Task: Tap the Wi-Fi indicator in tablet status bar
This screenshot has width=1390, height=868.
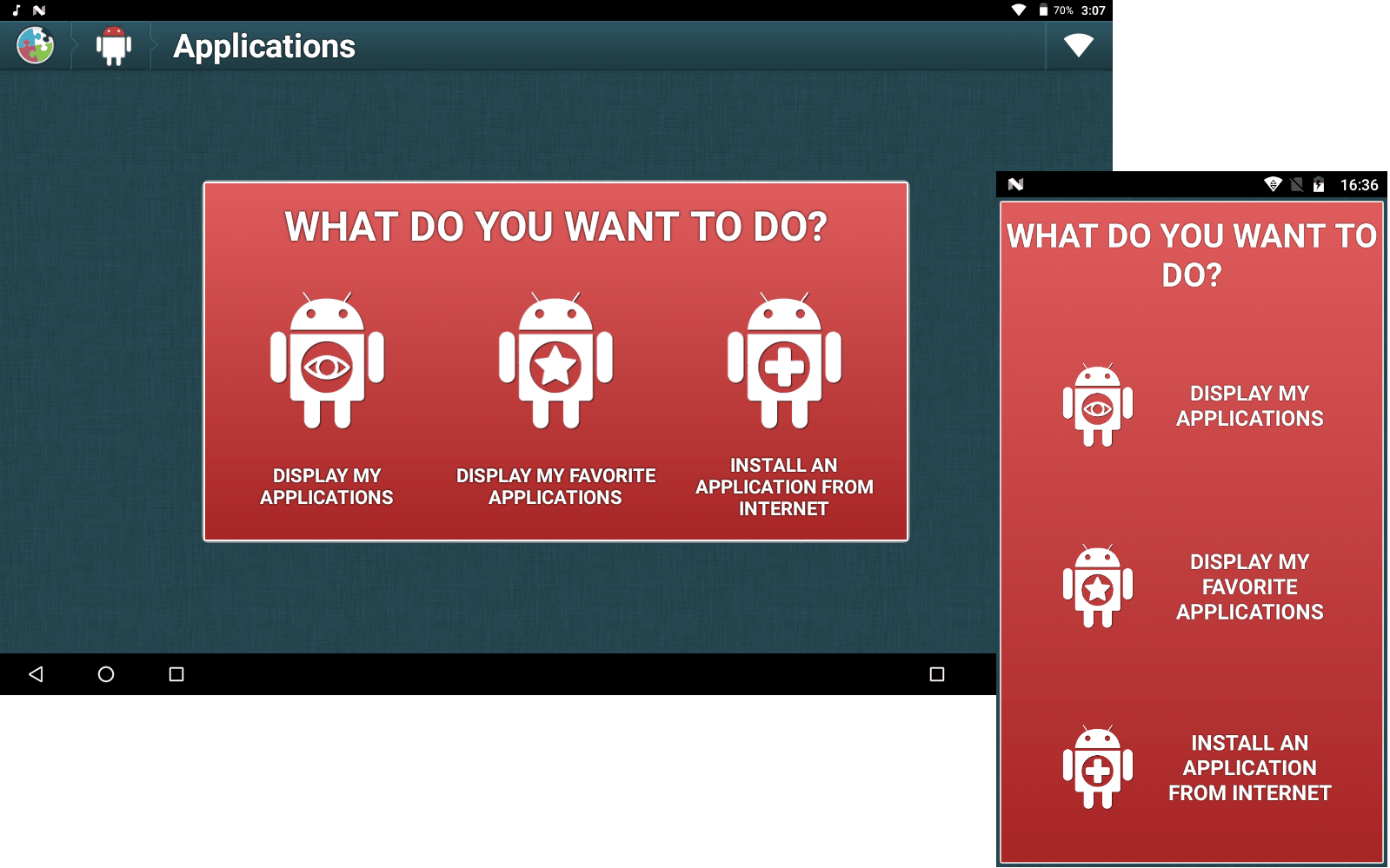Action: tap(1019, 10)
